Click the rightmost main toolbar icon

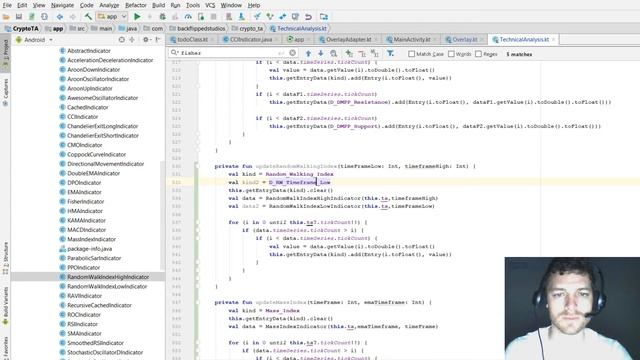pyautogui.click(x=324, y=17)
